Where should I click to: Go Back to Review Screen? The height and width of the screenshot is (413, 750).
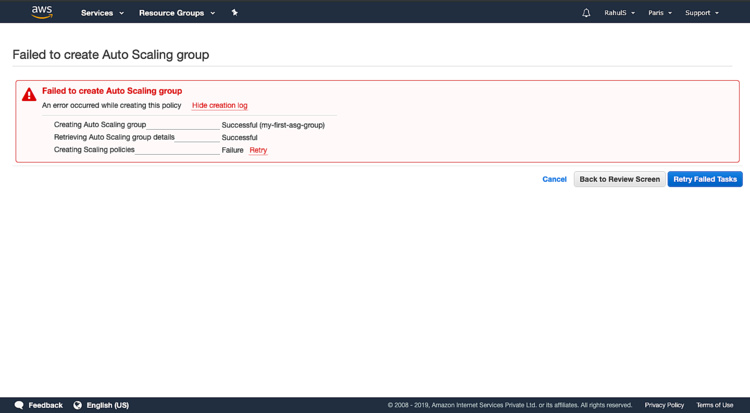[x=619, y=179]
